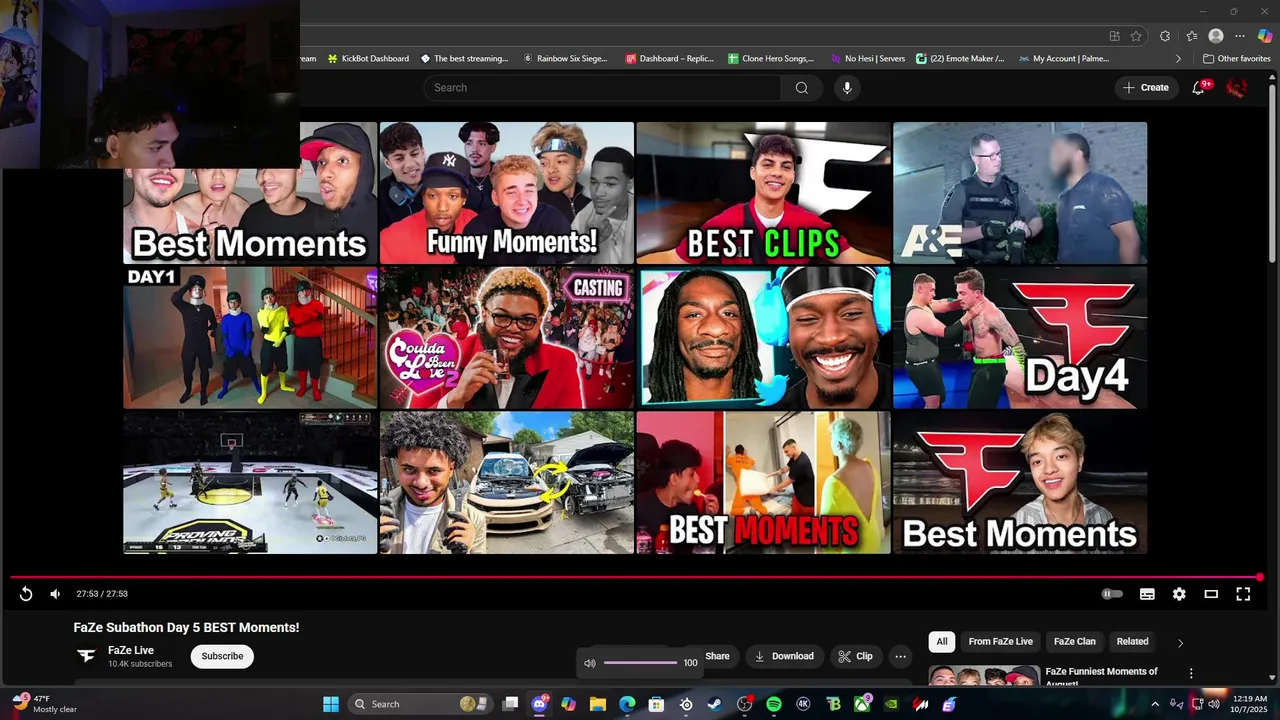
Task: Open options for FaZe Funniest Moments video
Action: point(1191,674)
